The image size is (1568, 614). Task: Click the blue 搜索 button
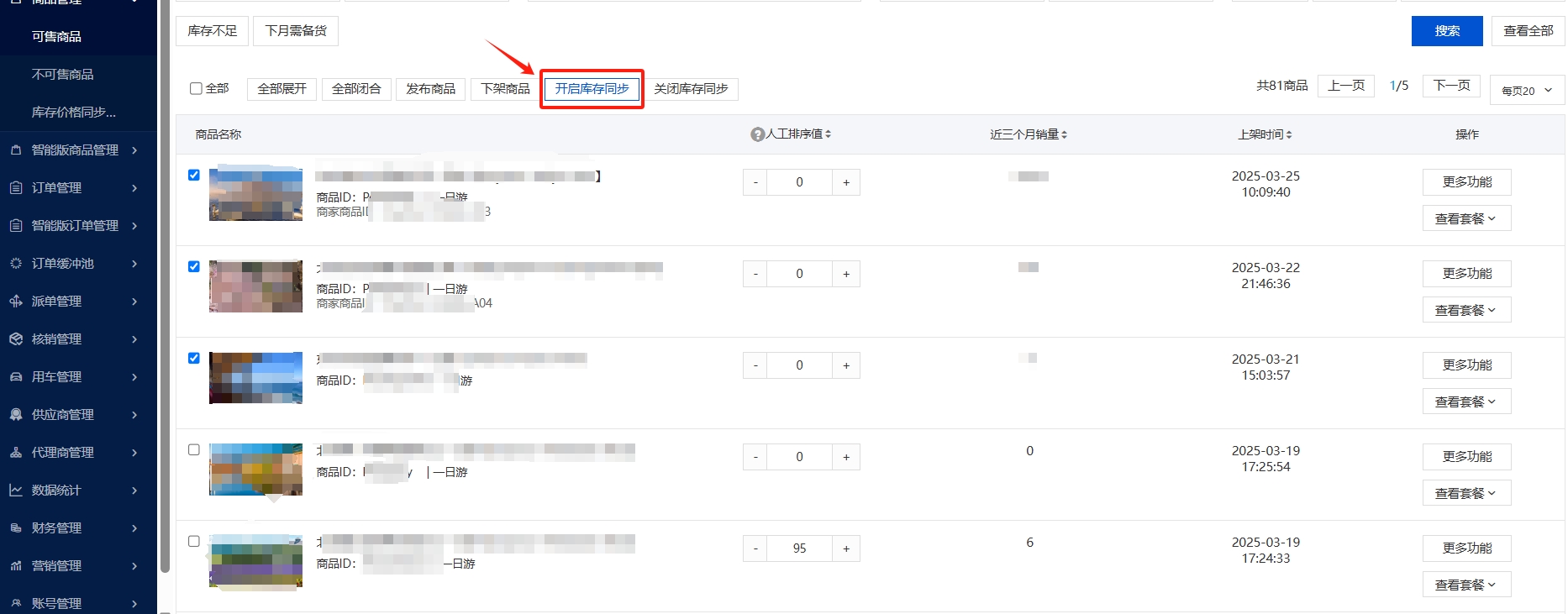[1447, 31]
